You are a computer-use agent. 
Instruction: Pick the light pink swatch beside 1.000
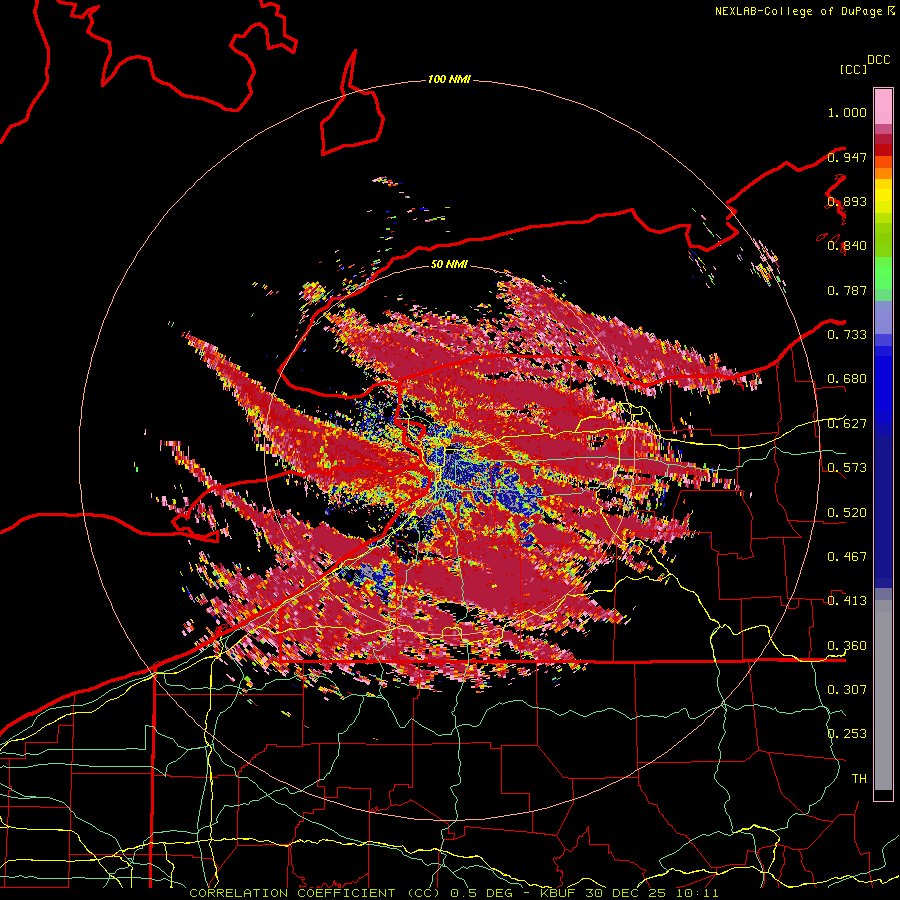click(883, 107)
